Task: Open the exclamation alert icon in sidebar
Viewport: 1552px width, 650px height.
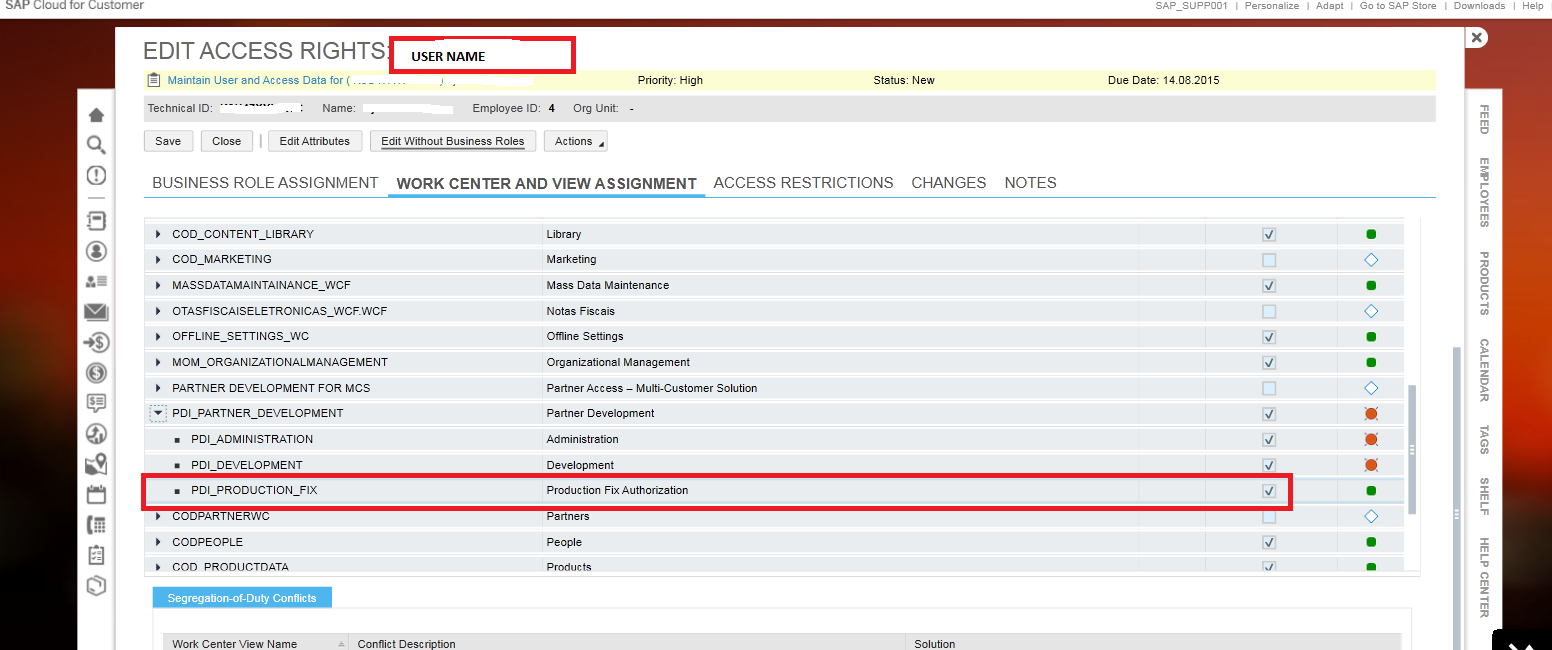Action: pos(96,176)
